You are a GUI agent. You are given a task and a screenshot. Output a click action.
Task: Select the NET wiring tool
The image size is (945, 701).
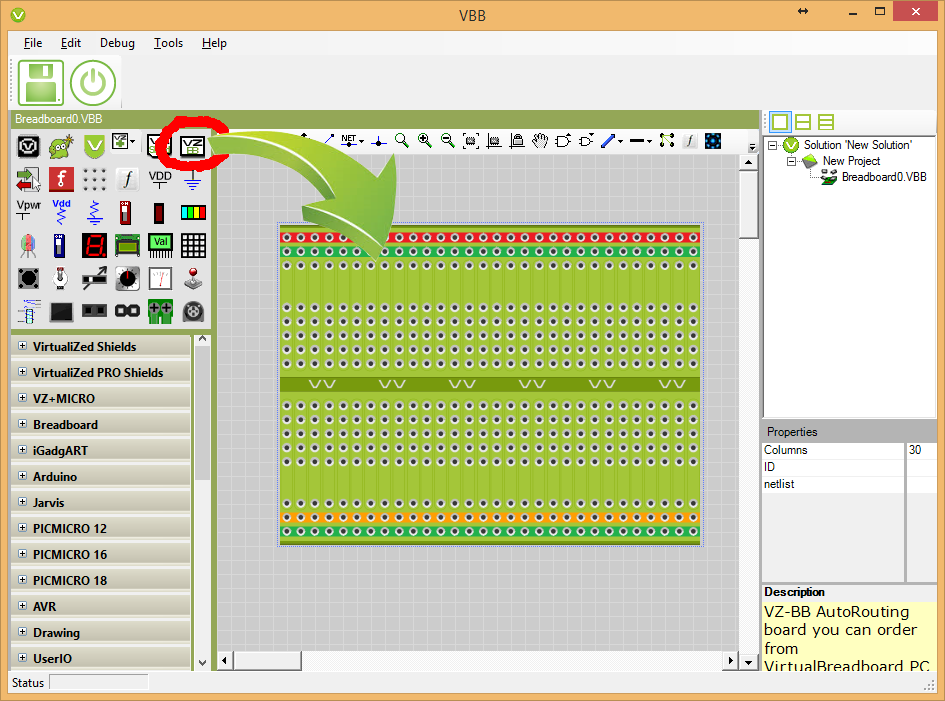(348, 141)
